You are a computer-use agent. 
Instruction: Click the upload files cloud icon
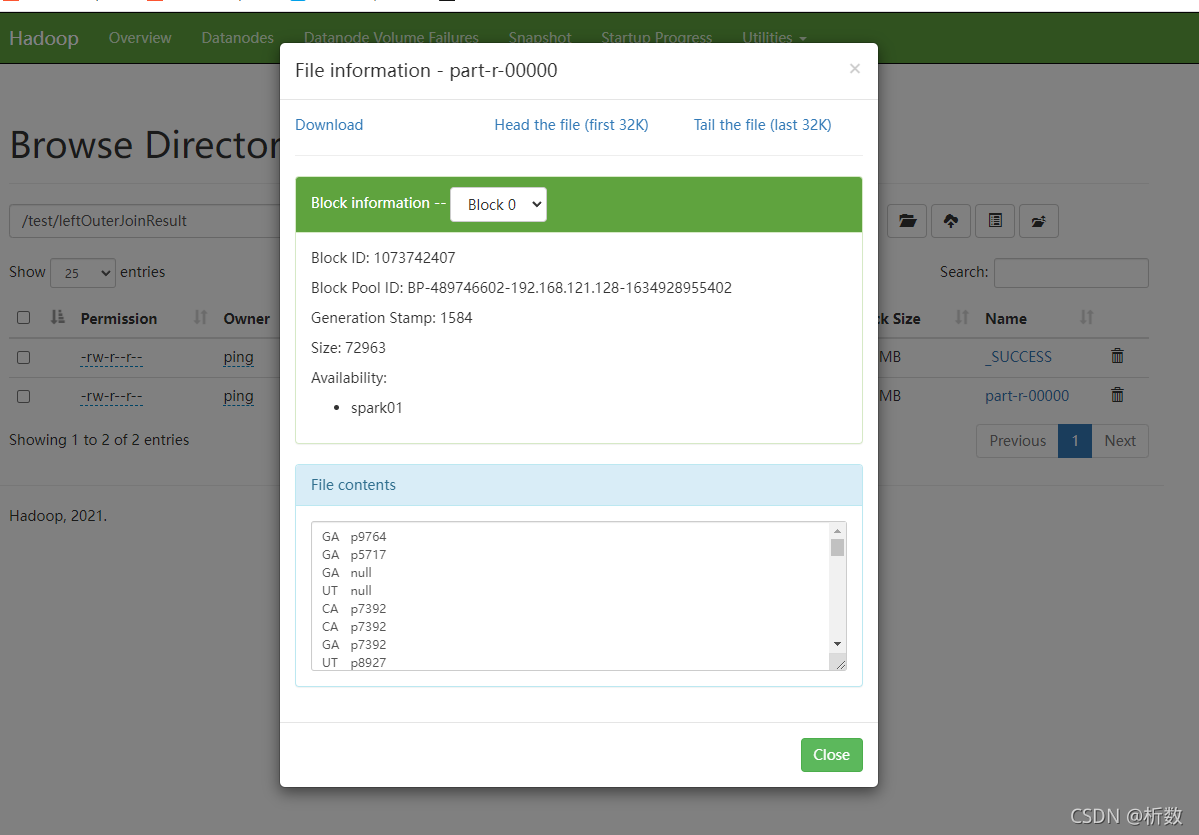click(x=950, y=221)
